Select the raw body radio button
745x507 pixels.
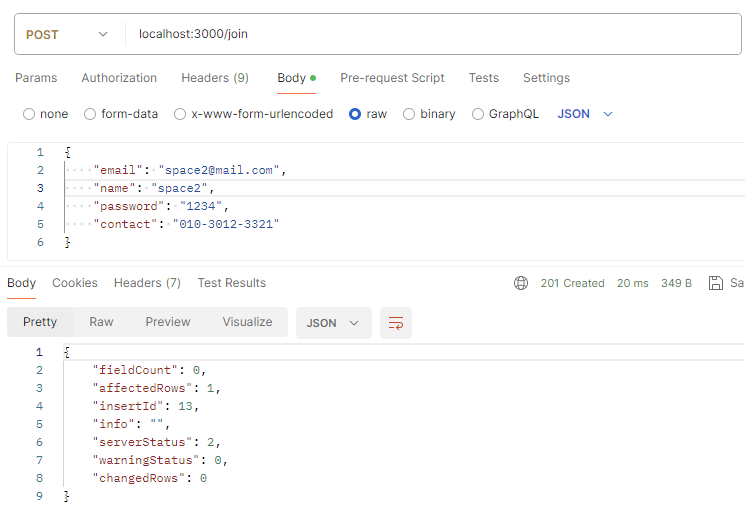(355, 114)
